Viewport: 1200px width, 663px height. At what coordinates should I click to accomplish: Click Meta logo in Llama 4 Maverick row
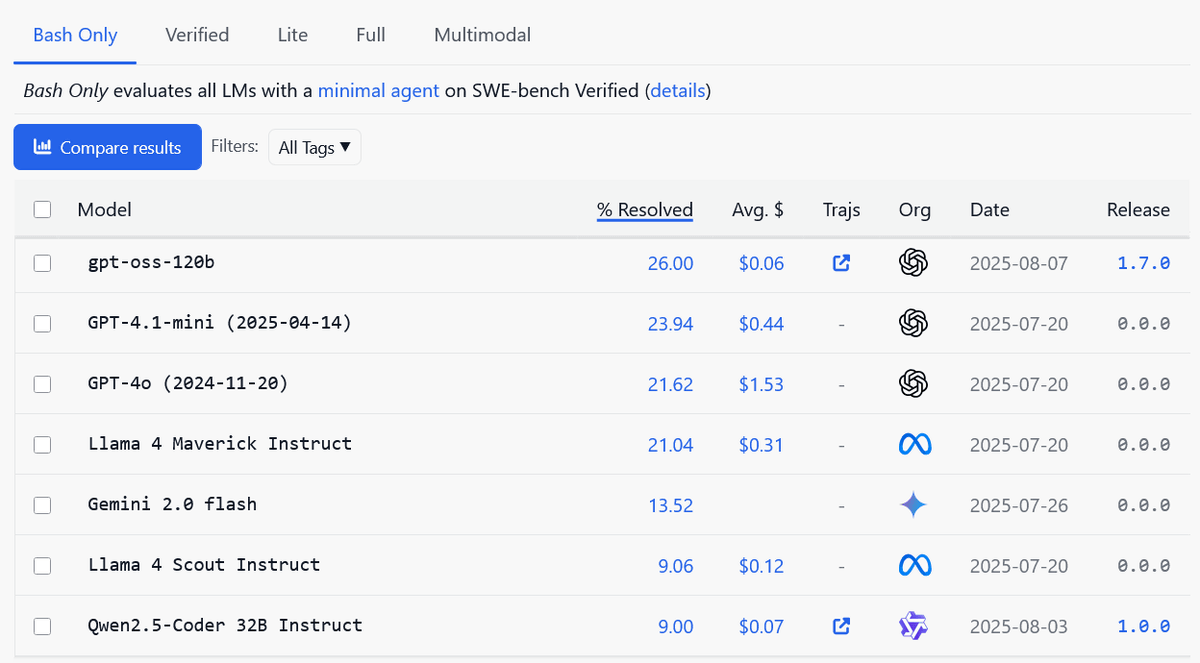pos(914,444)
